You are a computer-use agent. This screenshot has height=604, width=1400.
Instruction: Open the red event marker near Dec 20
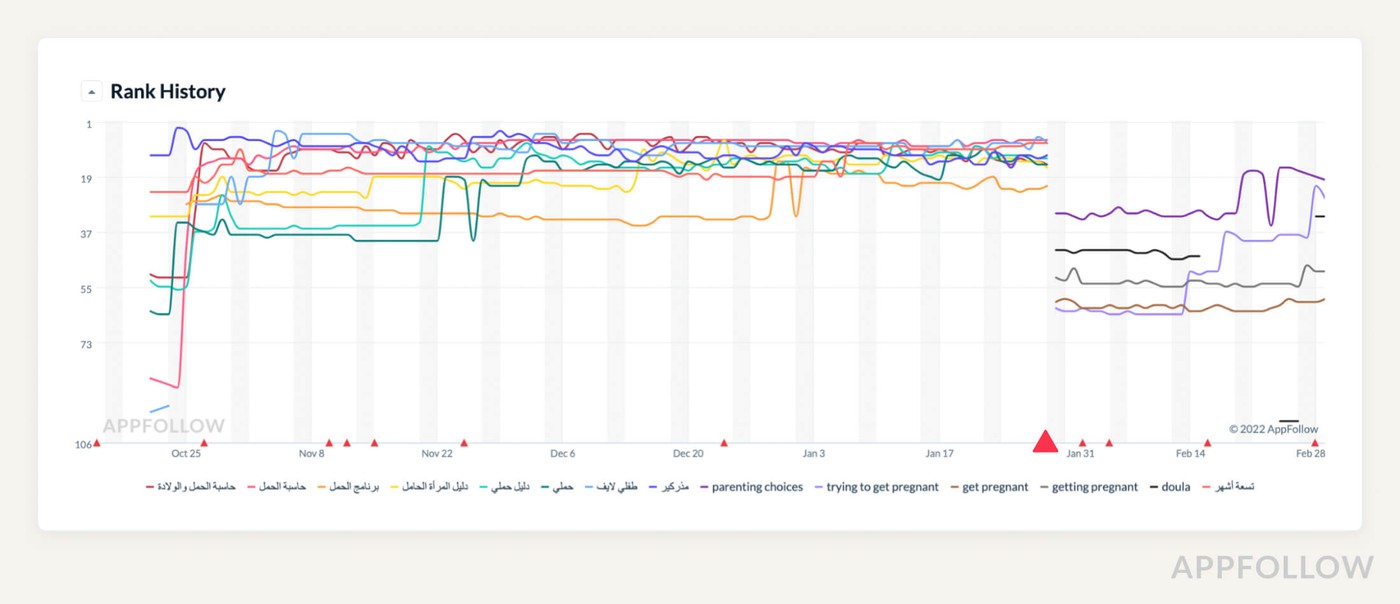724,442
